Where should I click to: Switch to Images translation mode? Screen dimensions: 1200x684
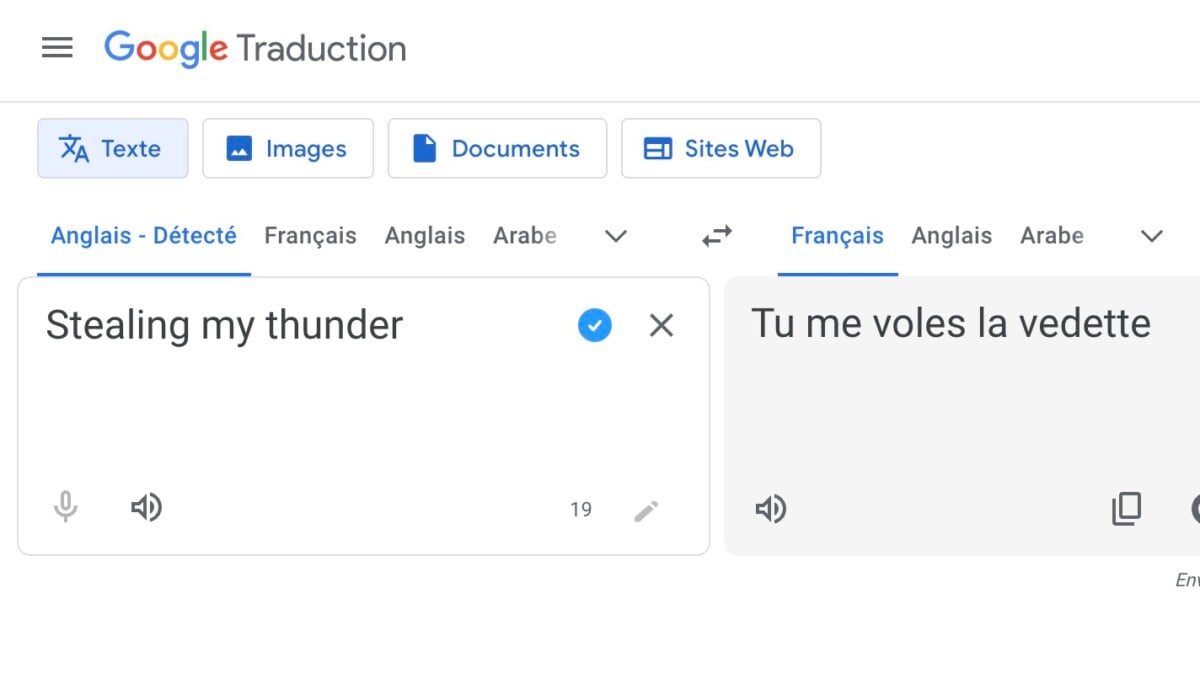click(x=288, y=149)
